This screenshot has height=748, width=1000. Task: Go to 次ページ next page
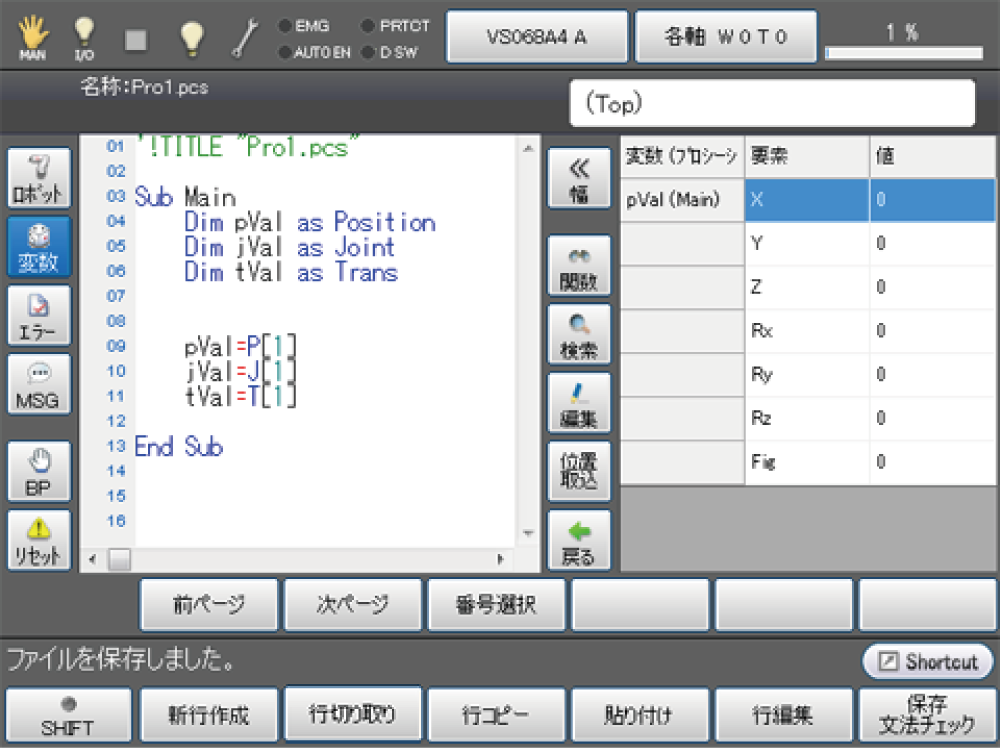[353, 605]
